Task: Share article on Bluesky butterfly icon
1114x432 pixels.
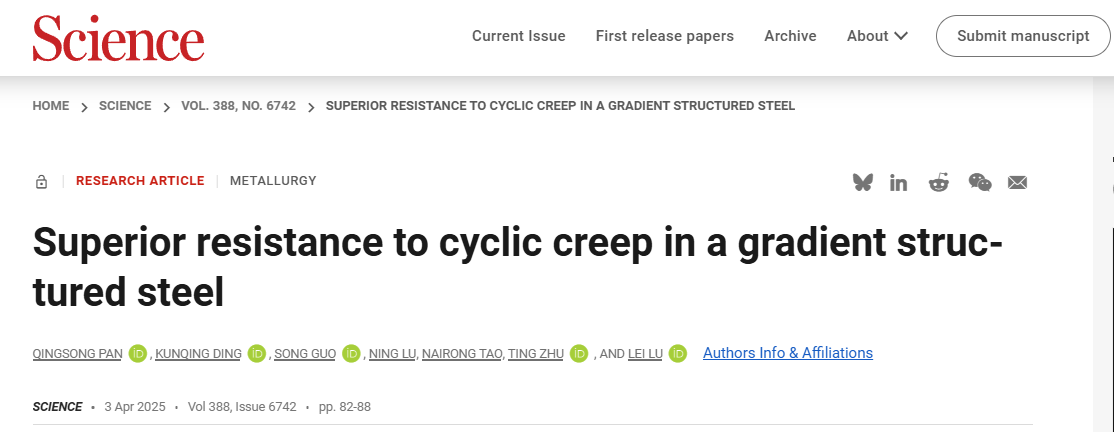Action: tap(862, 183)
